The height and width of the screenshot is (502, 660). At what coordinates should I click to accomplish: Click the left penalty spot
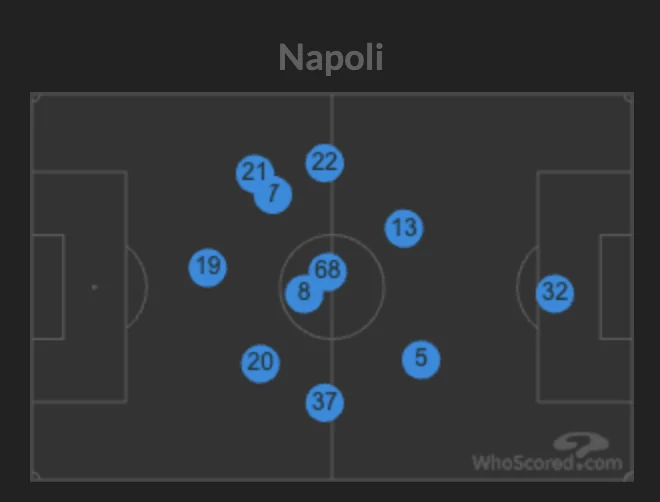[x=95, y=287]
